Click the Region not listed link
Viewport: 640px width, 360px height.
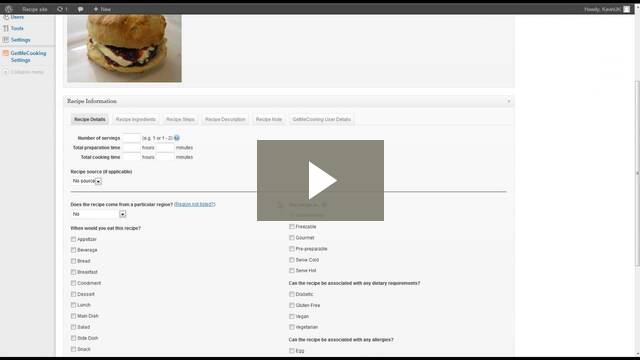coord(195,204)
